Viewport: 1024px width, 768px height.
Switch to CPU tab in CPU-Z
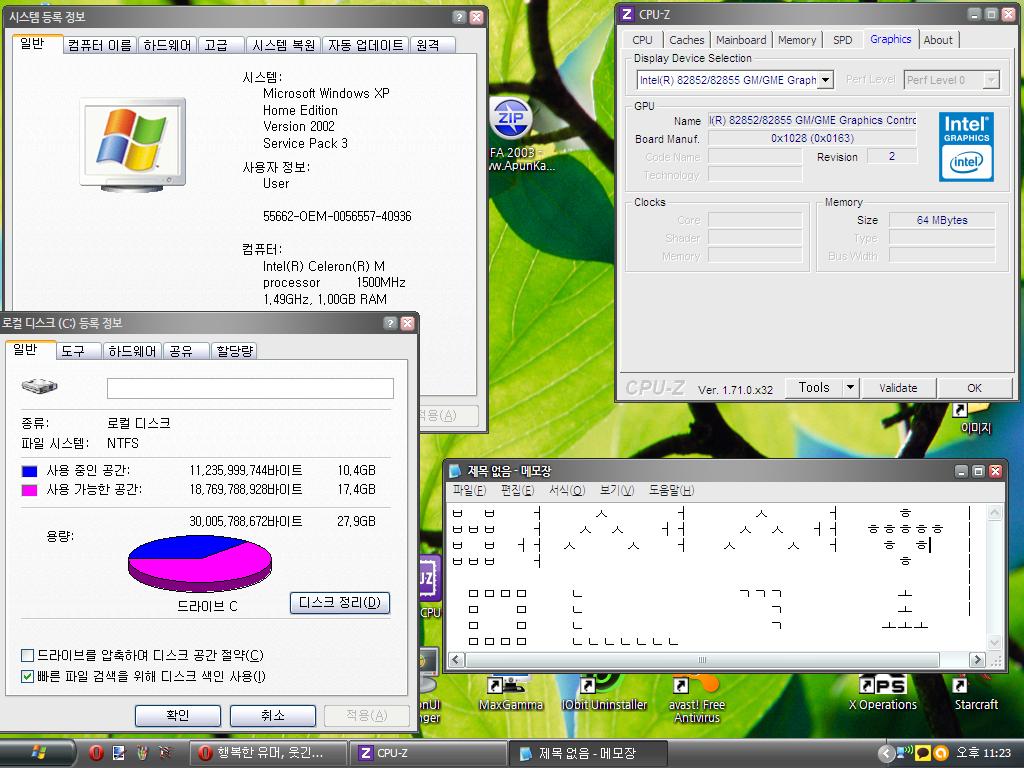(642, 40)
